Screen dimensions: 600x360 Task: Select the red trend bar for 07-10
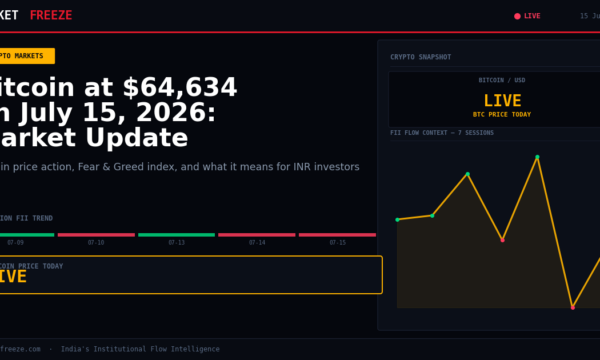tap(96, 235)
